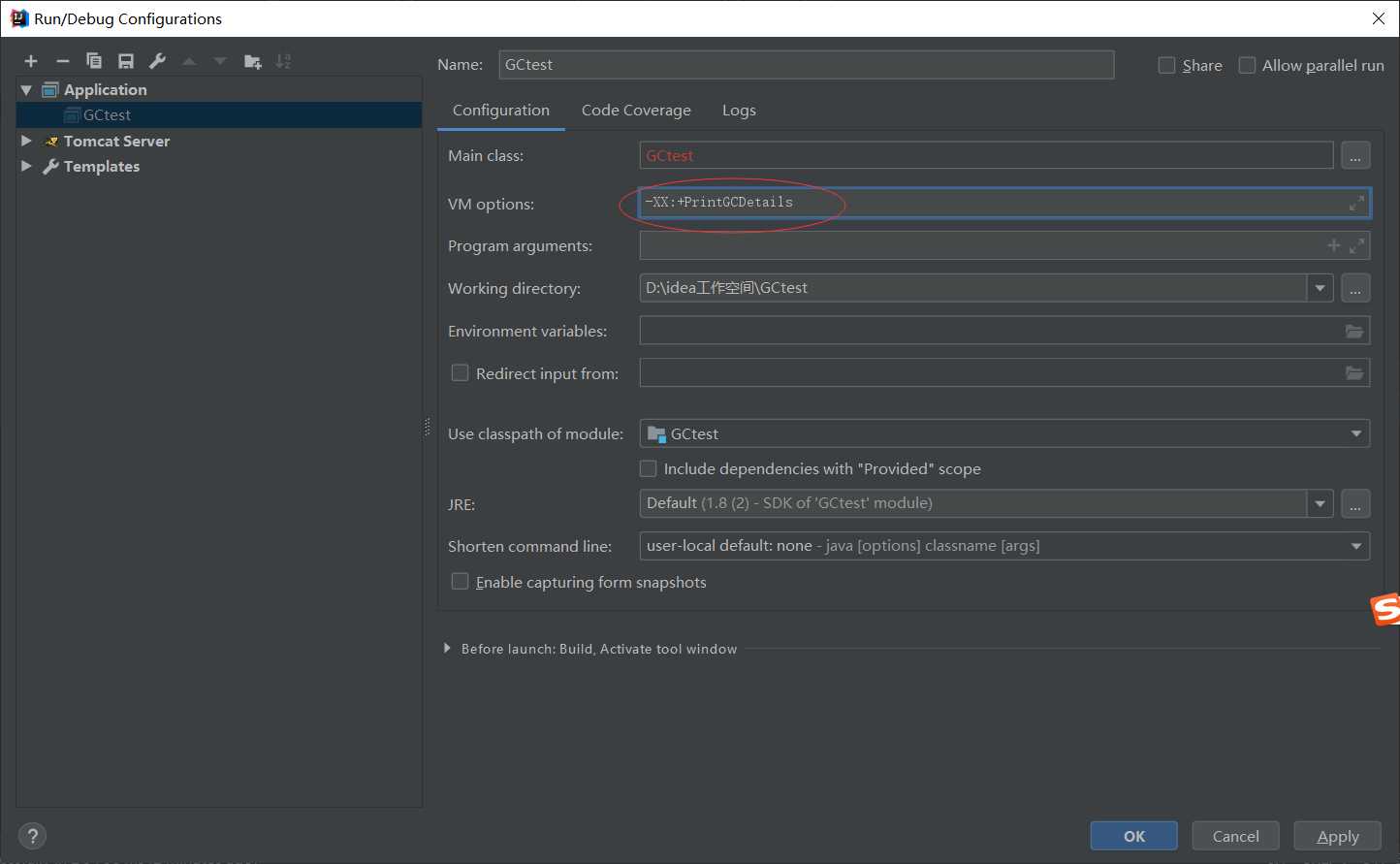Switch to Logs tab
1400x864 pixels.
[x=739, y=111]
